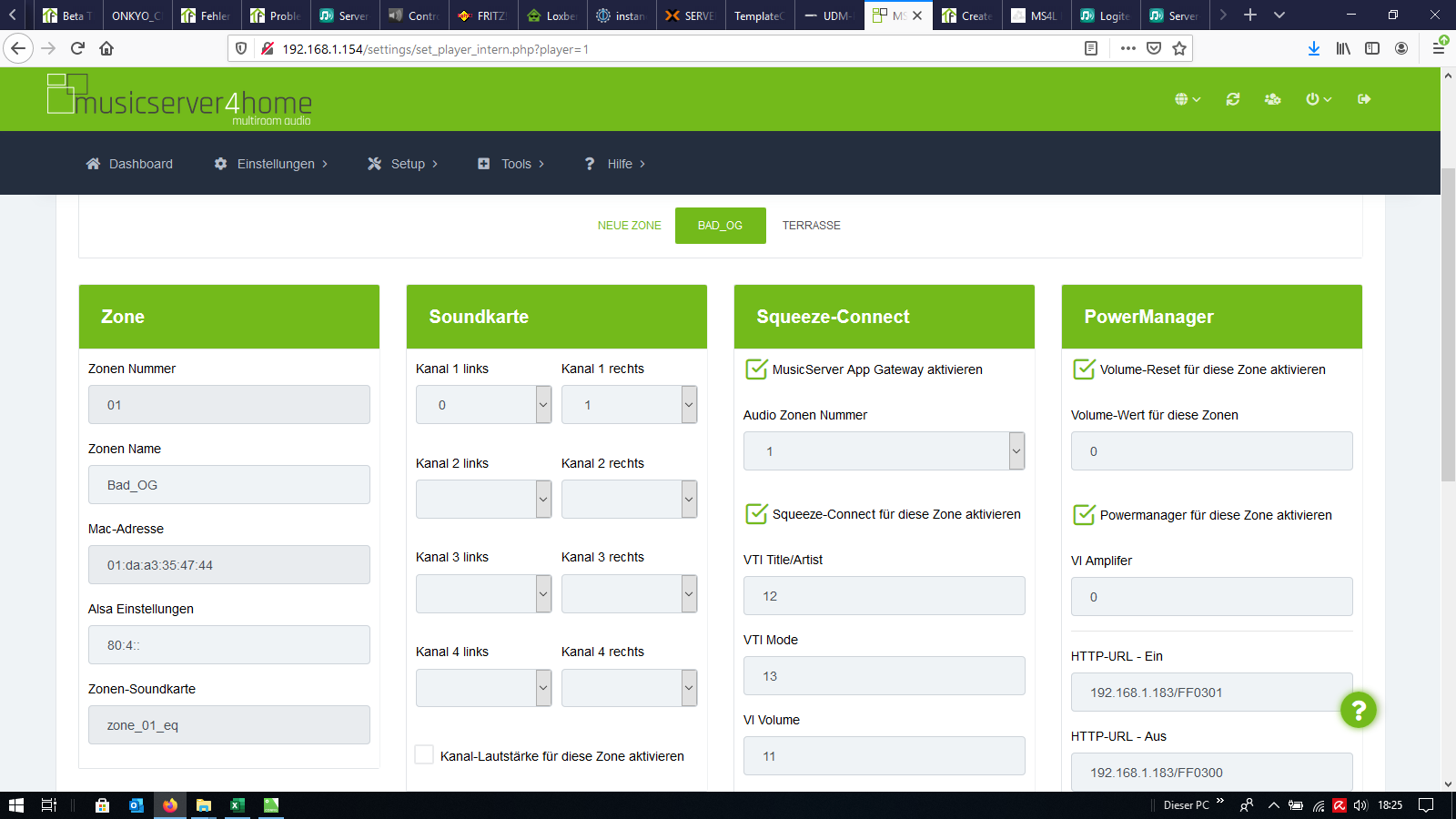1456x819 pixels.
Task: Click the logout arrow icon in header
Action: coord(1364,99)
